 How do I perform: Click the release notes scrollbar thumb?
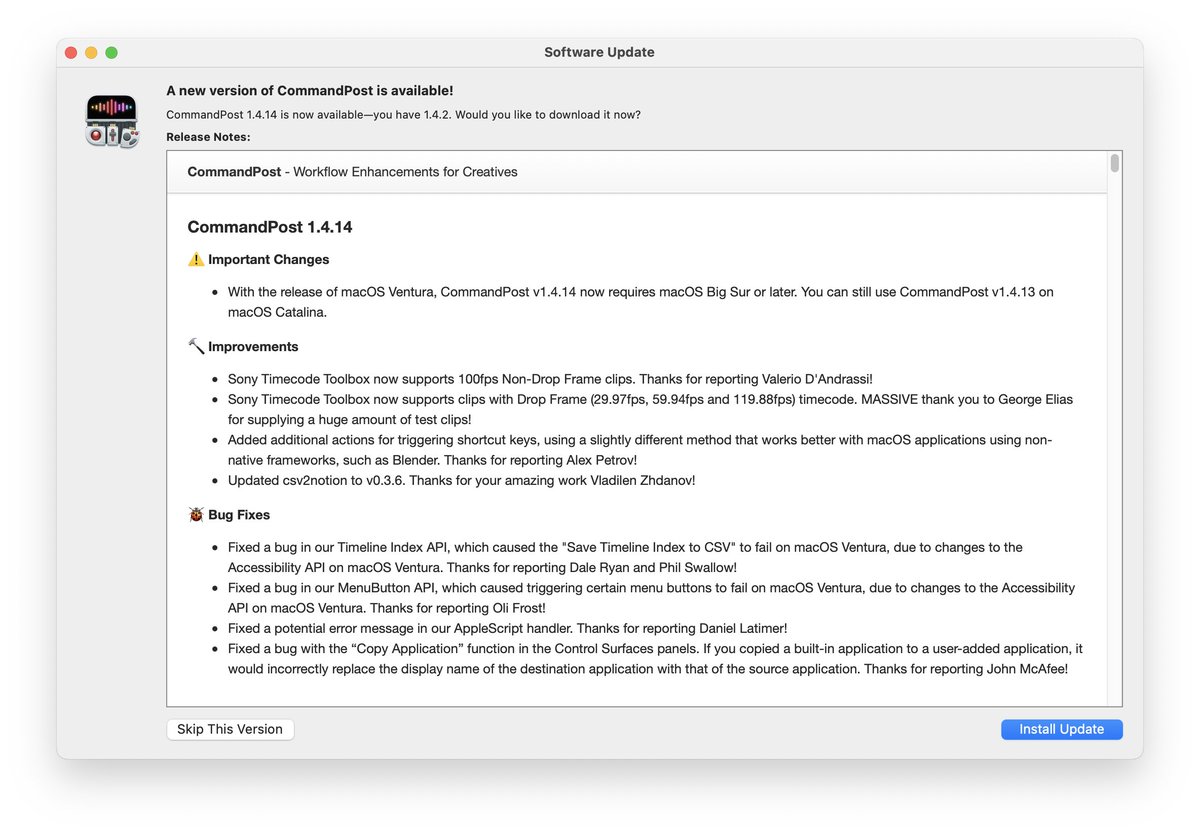click(x=1114, y=163)
